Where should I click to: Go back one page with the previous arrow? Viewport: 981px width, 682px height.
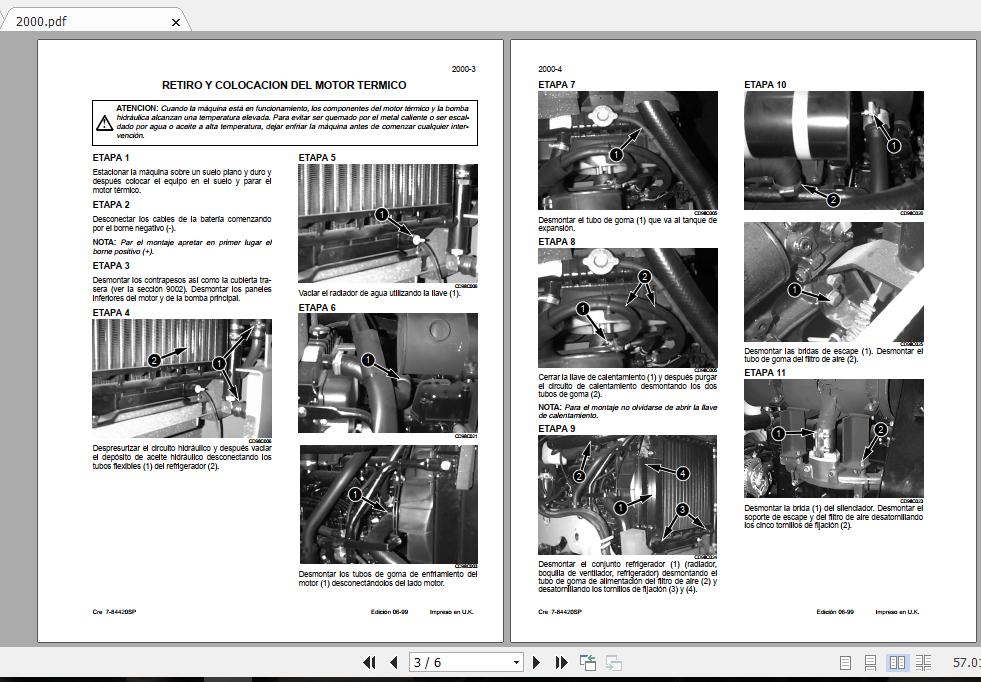(x=394, y=662)
